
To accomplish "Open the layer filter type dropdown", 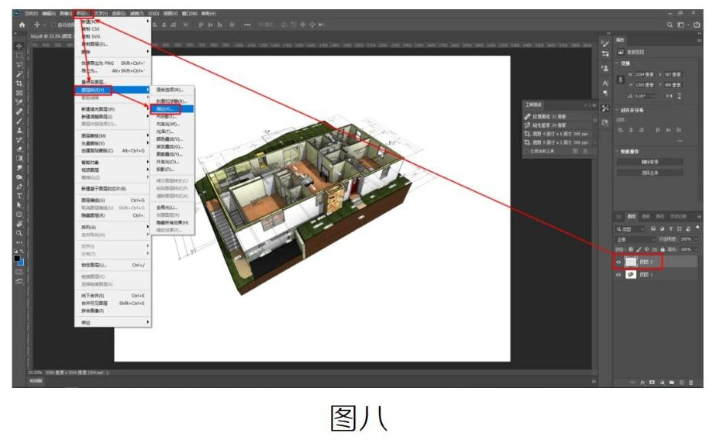I will click(630, 229).
